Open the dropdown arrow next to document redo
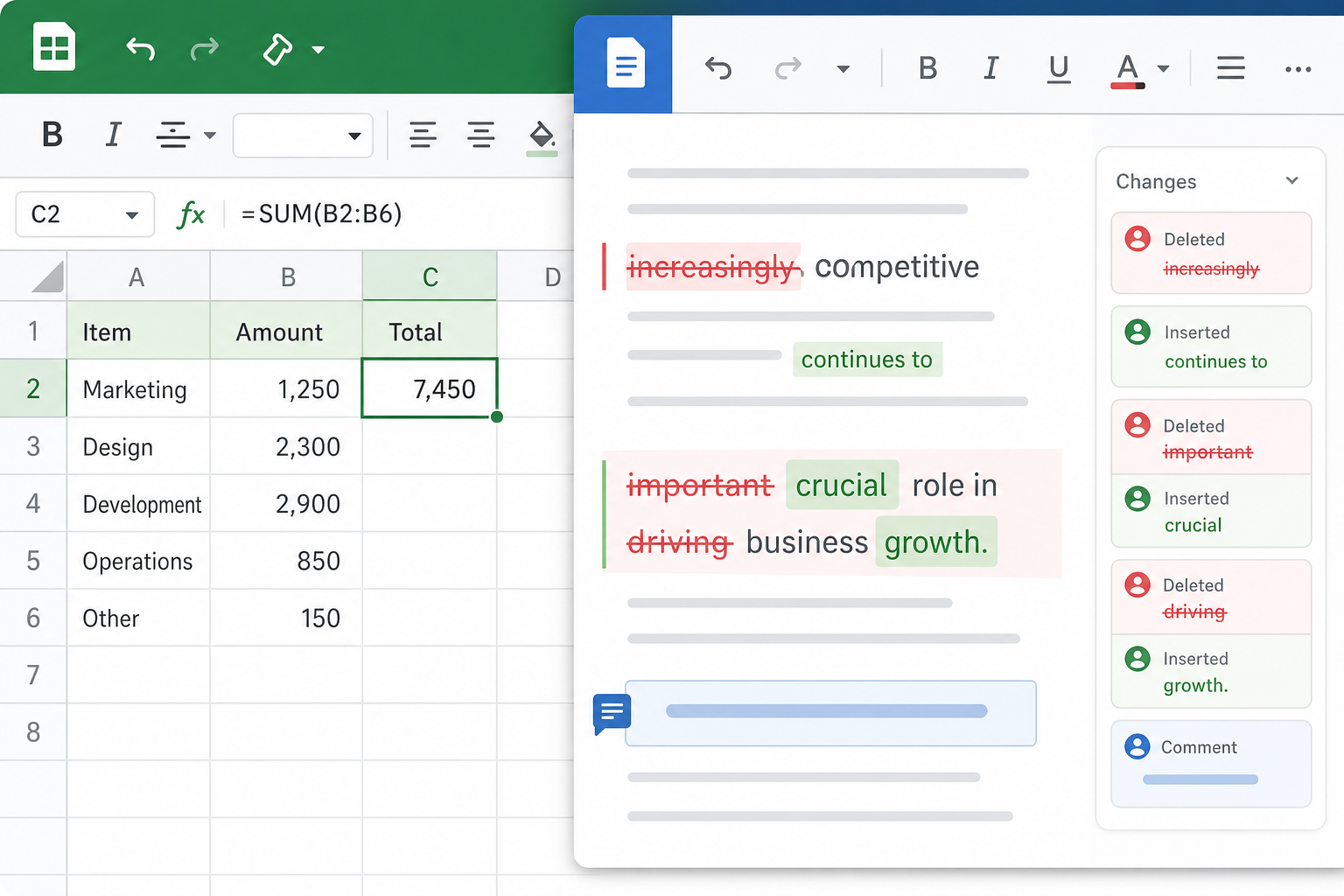This screenshot has height=896, width=1344. [x=843, y=69]
